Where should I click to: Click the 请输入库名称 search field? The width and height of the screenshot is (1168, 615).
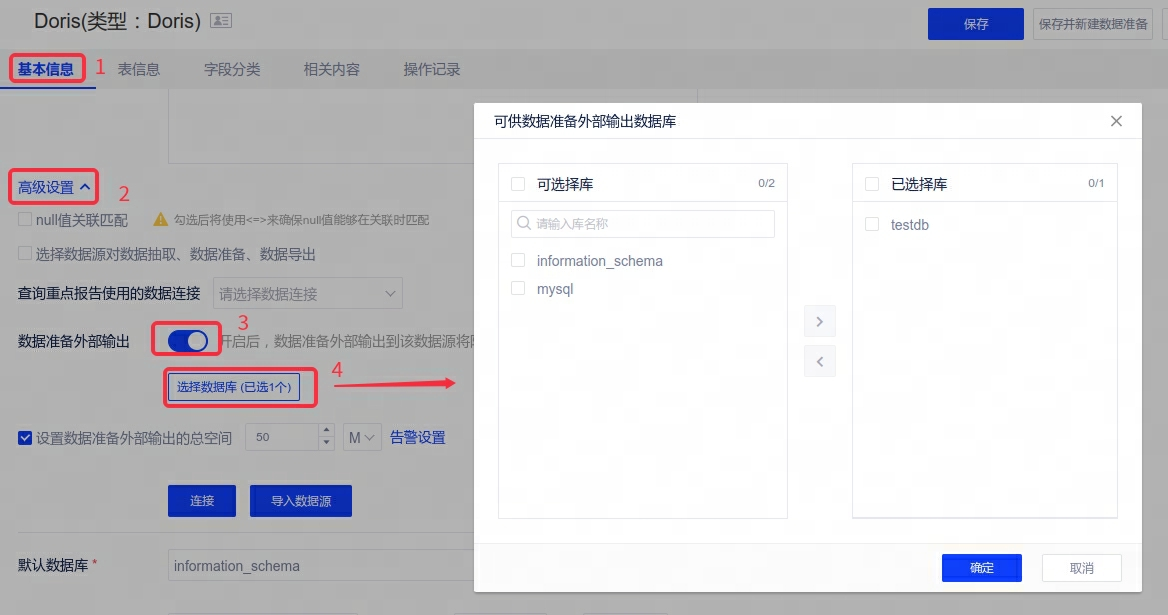click(x=650, y=224)
